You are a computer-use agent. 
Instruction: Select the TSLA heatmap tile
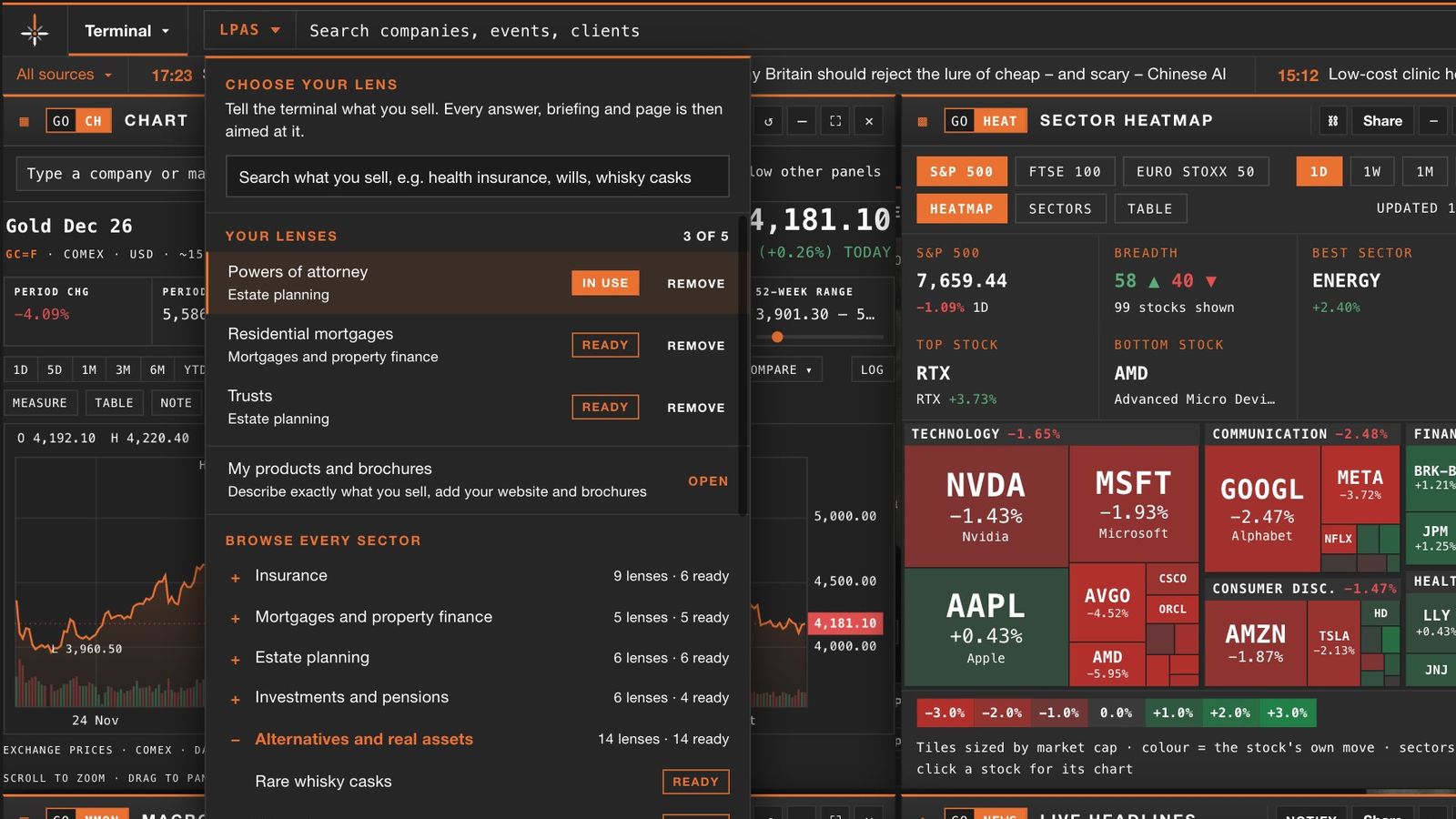click(x=1333, y=642)
